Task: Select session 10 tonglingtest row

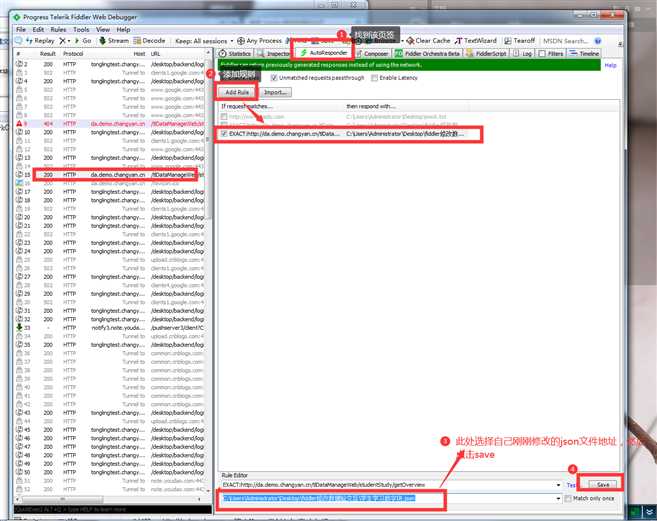Action: (110, 132)
